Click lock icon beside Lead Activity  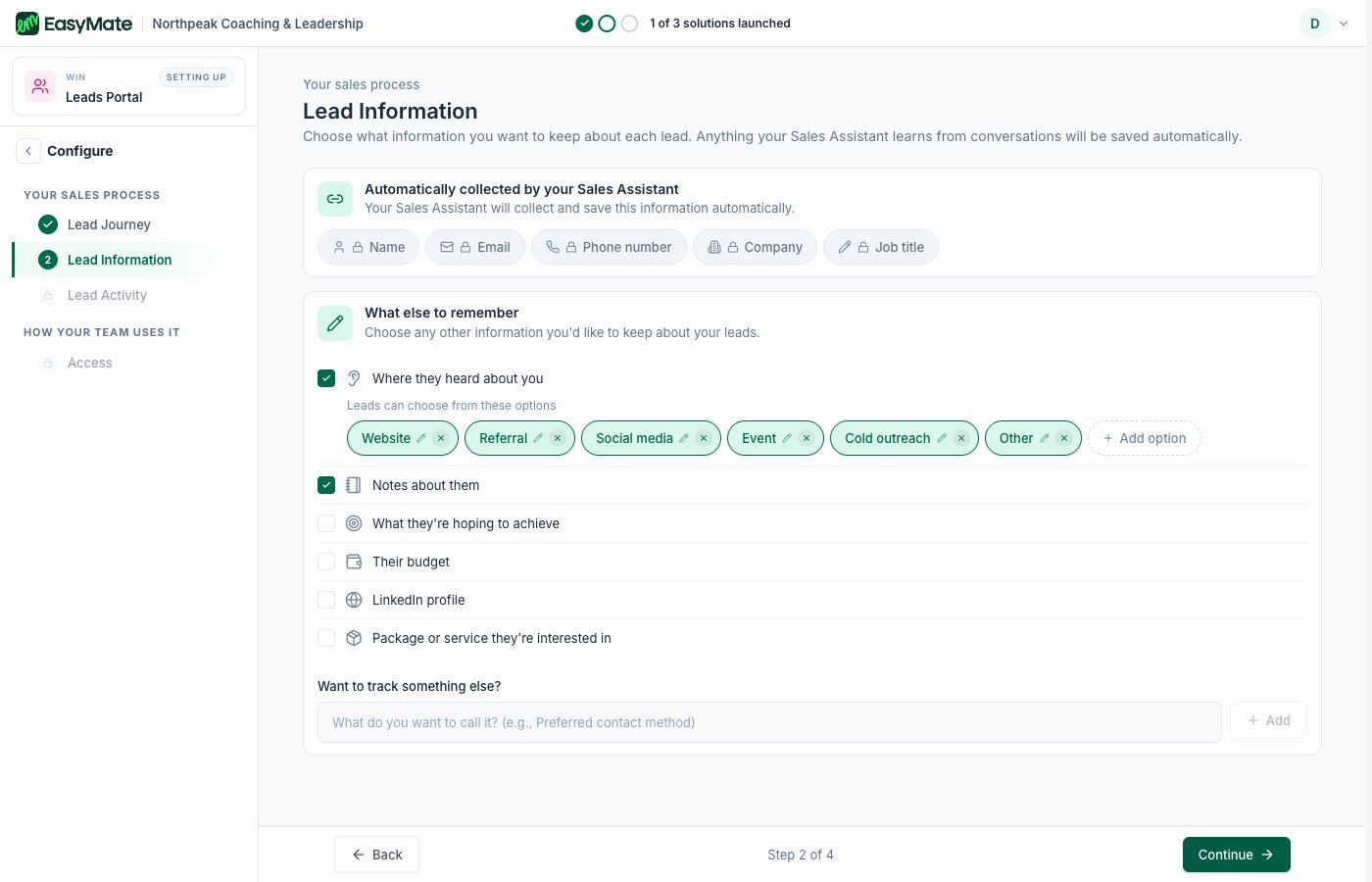48,295
